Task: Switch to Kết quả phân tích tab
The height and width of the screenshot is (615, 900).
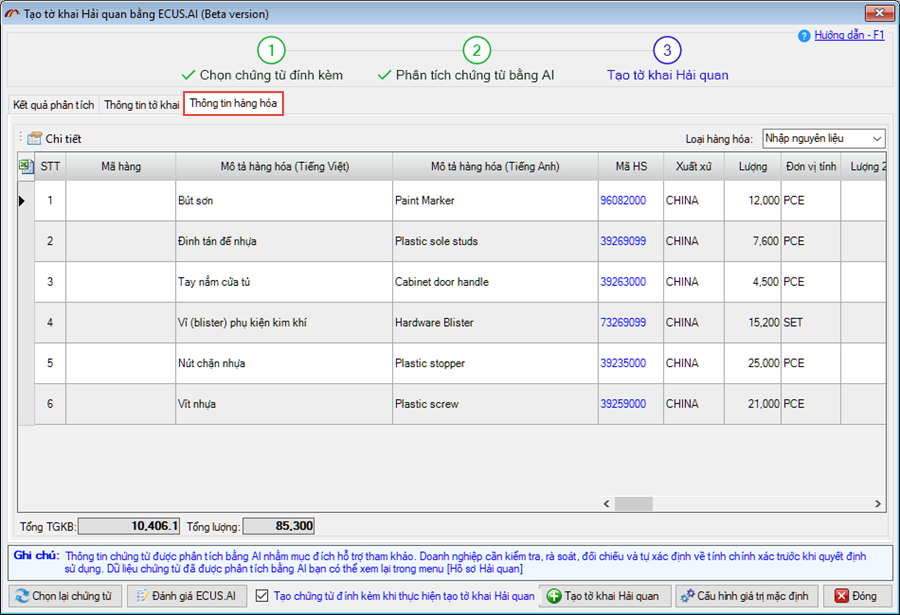Action: [54, 104]
